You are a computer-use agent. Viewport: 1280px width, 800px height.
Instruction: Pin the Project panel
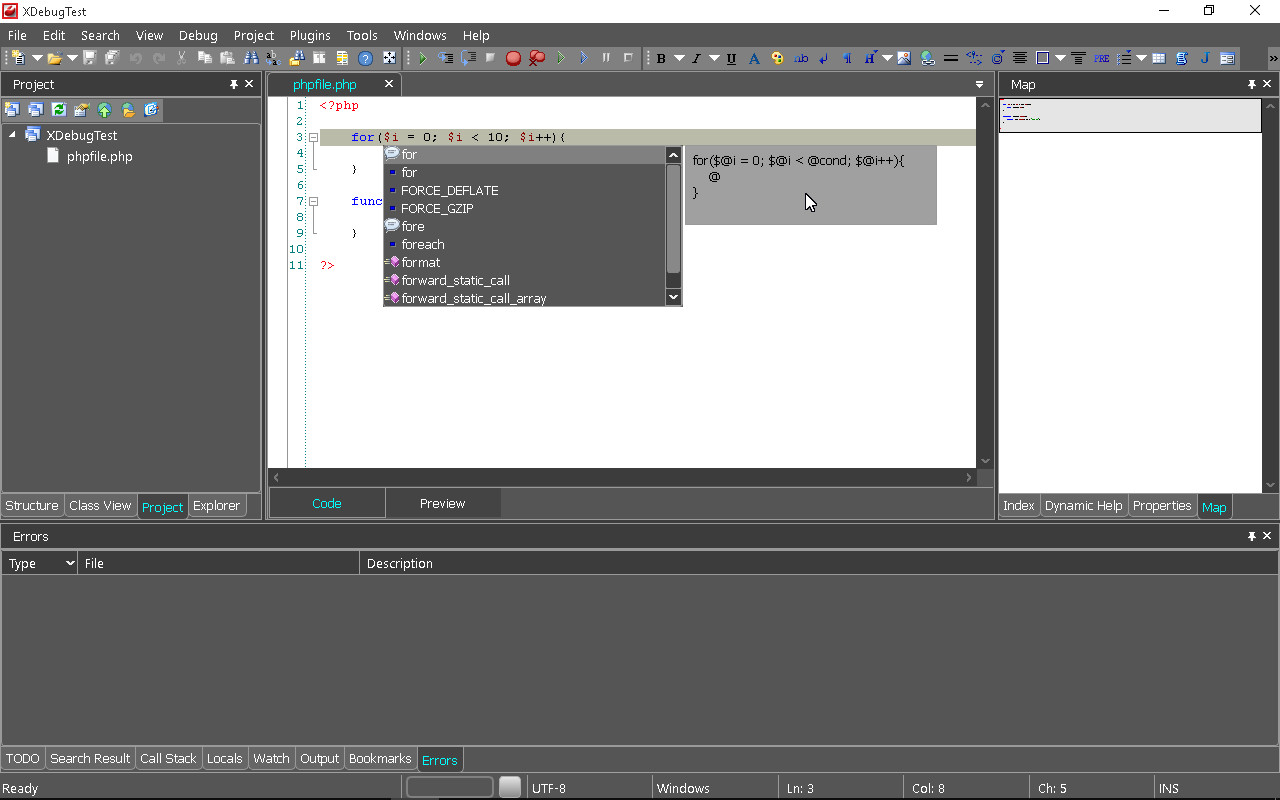tap(234, 85)
